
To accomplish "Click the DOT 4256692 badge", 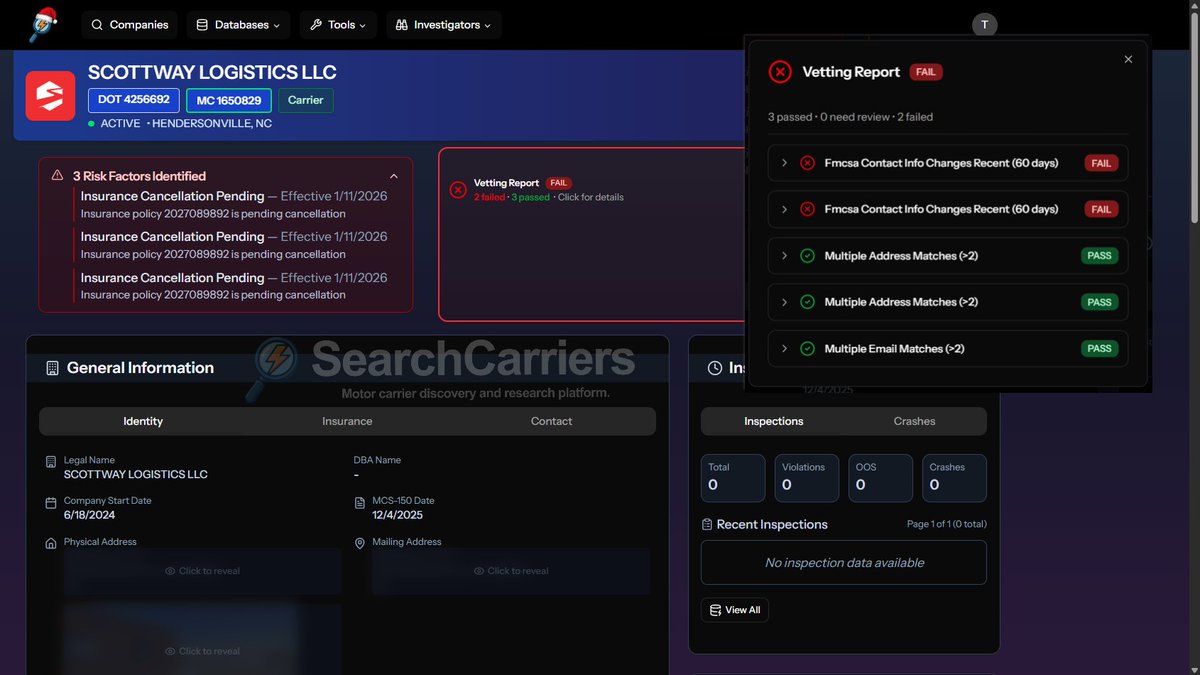I will pos(134,100).
